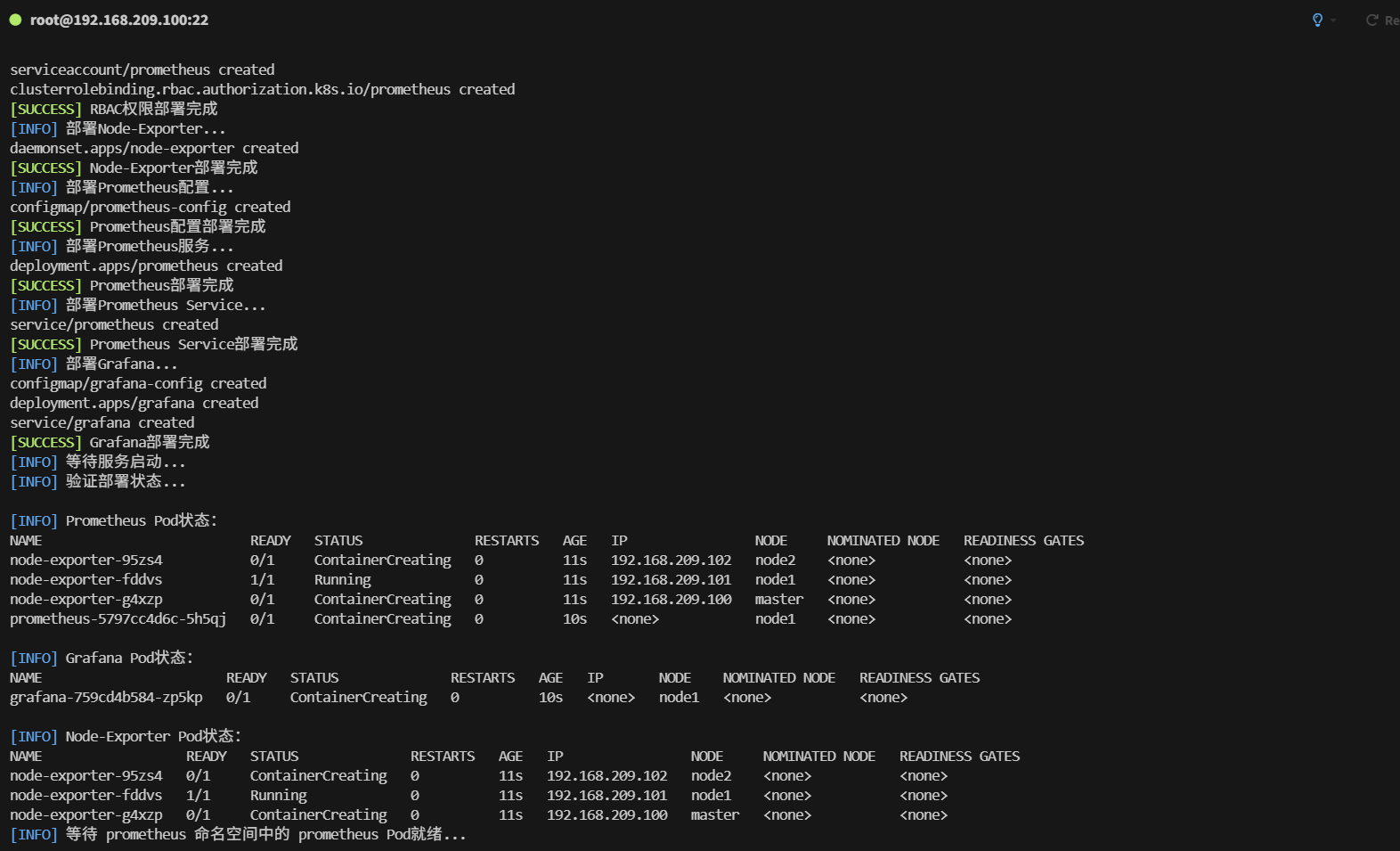
Task: Click the '[INFO] 部署Node-Exporter...' line
Action: [x=118, y=128]
